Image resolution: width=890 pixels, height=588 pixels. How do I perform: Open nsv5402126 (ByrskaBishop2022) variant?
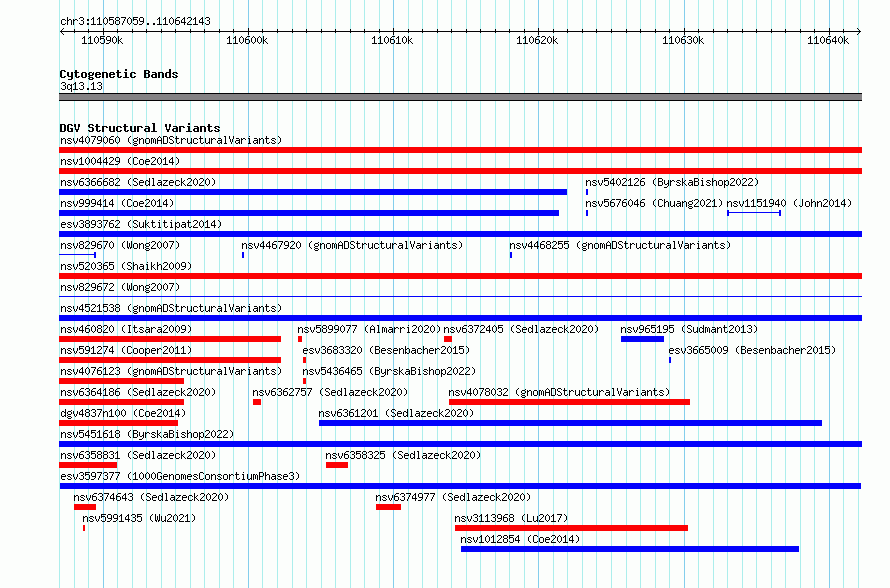[x=672, y=182]
